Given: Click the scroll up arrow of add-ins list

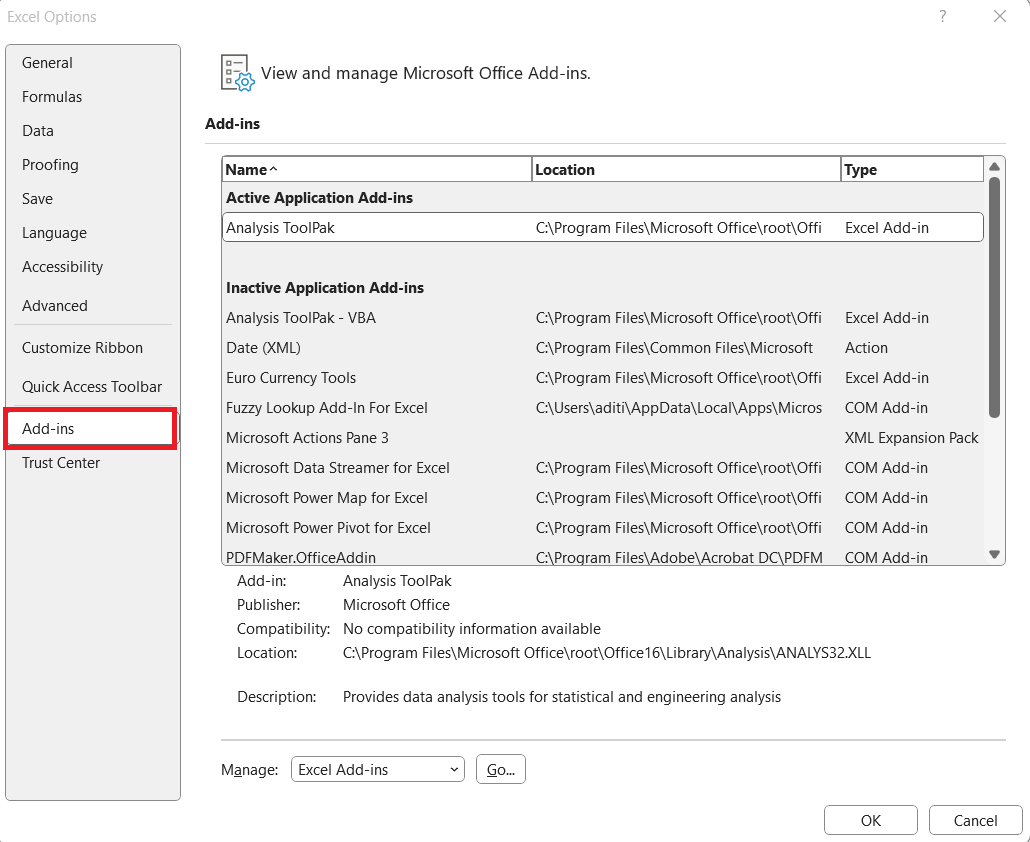Looking at the screenshot, I should click(995, 167).
